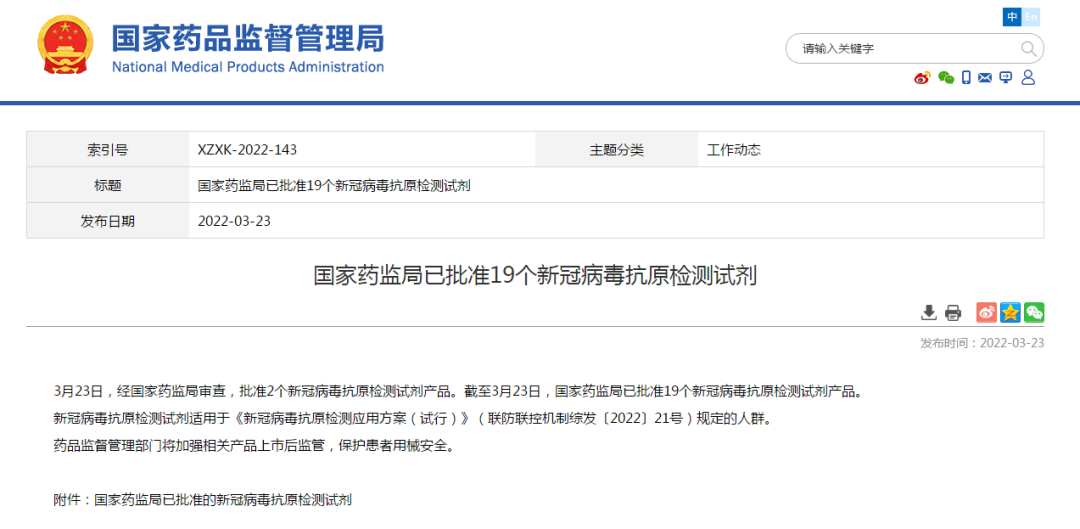
Task: Share article to QQ Zone star icon
Action: tap(1010, 312)
